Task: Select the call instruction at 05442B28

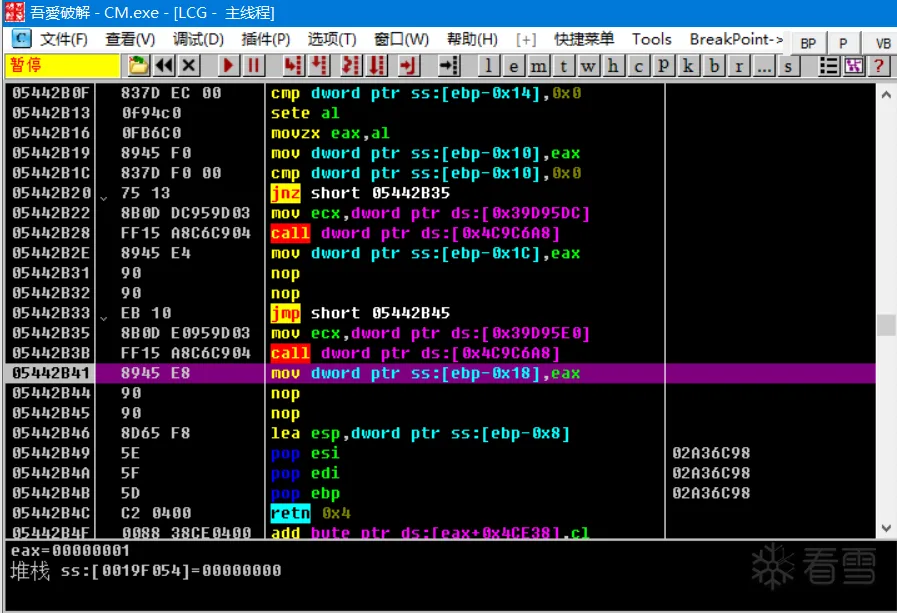Action: click(x=415, y=233)
